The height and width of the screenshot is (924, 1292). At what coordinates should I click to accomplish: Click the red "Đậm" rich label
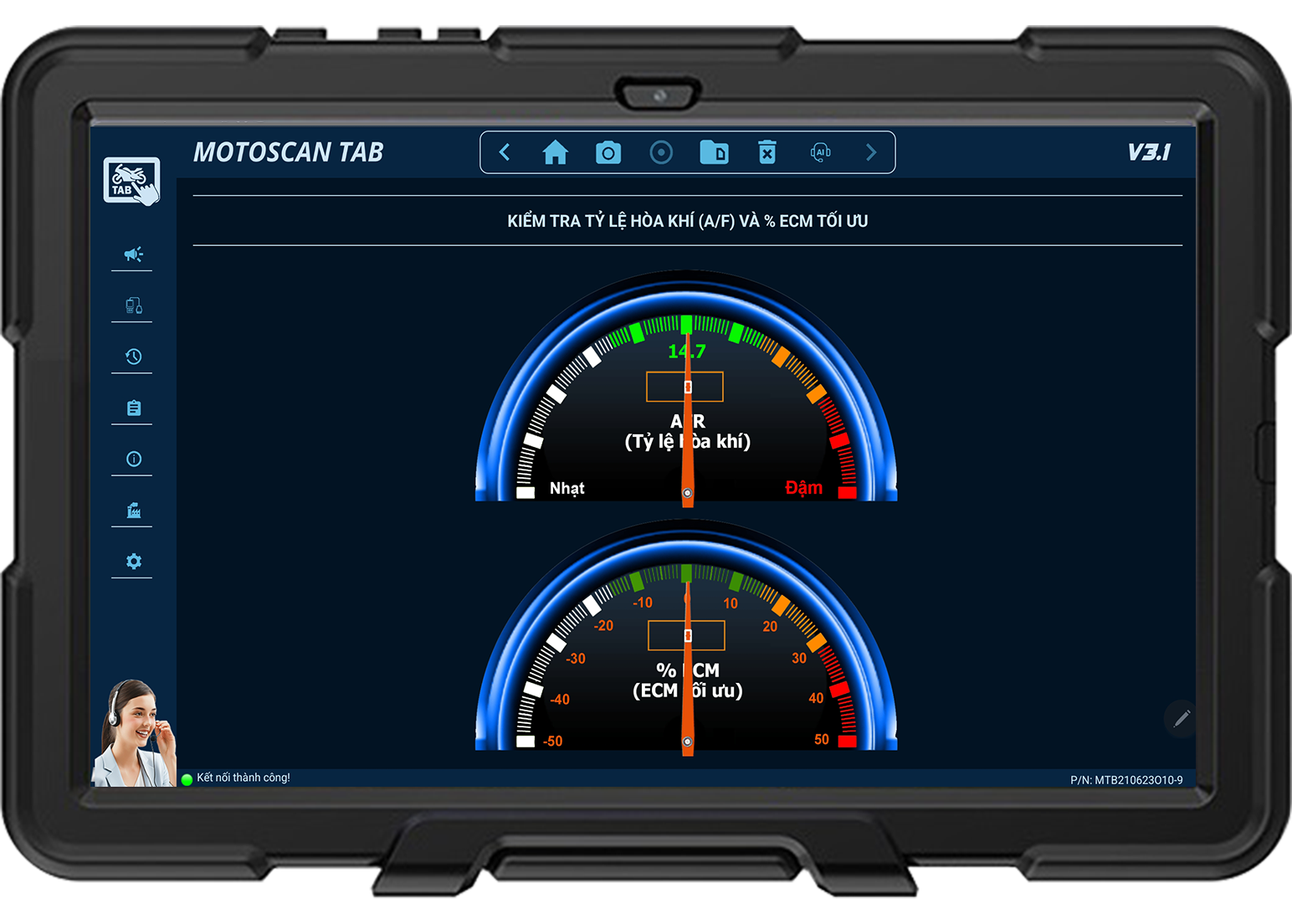(803, 487)
